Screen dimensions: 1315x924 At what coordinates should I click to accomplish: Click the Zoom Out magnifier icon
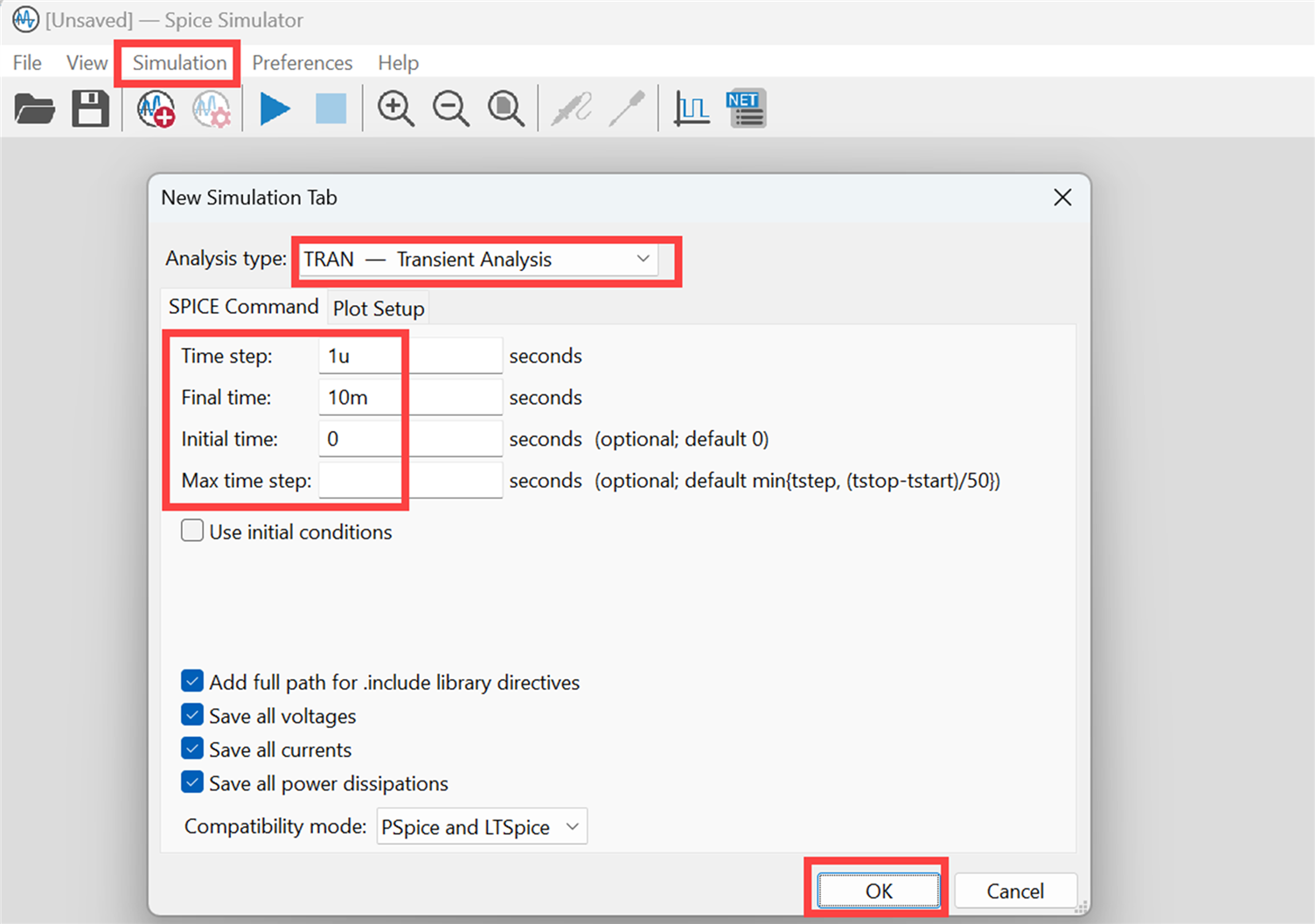pos(450,109)
